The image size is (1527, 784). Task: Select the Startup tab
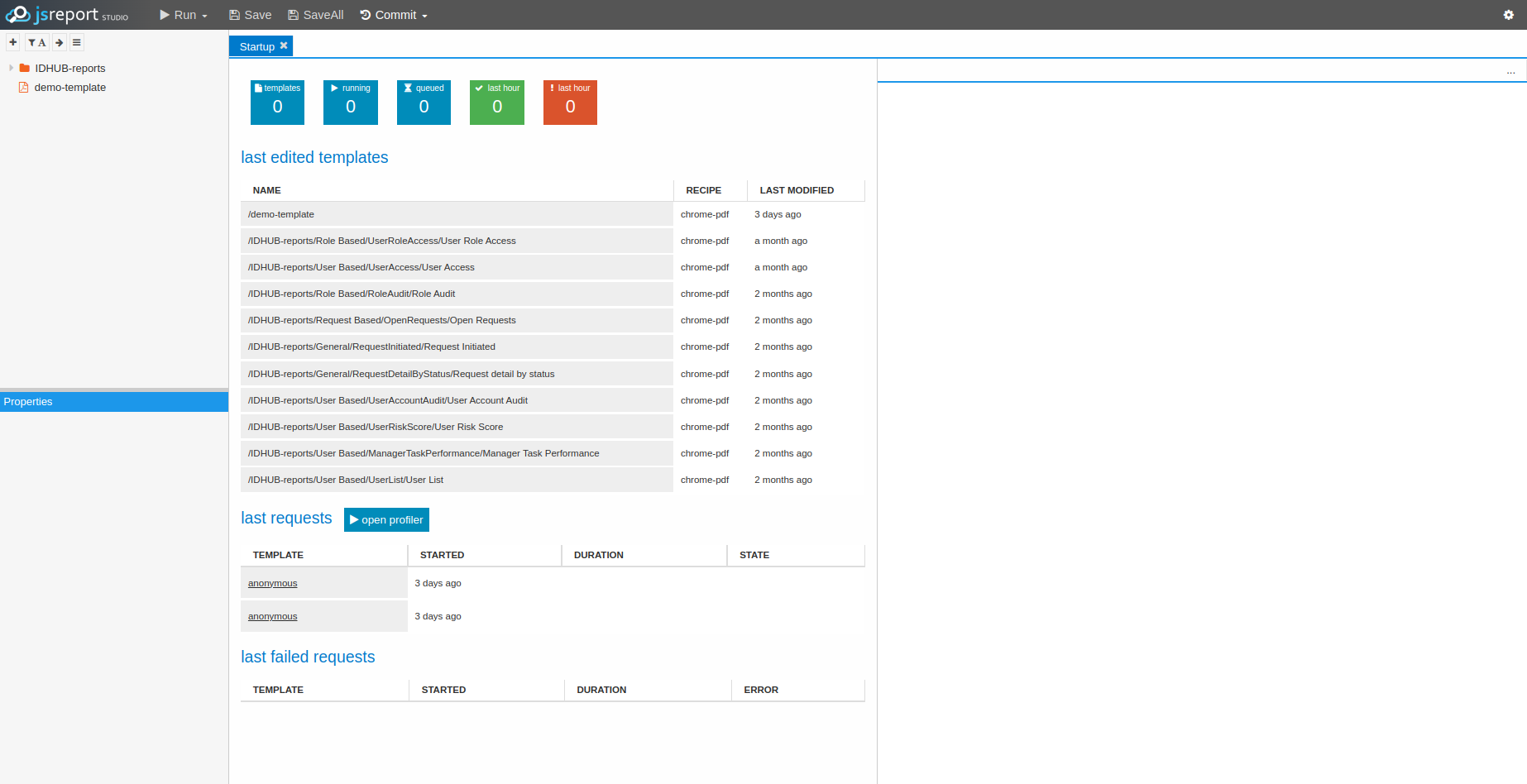point(256,46)
